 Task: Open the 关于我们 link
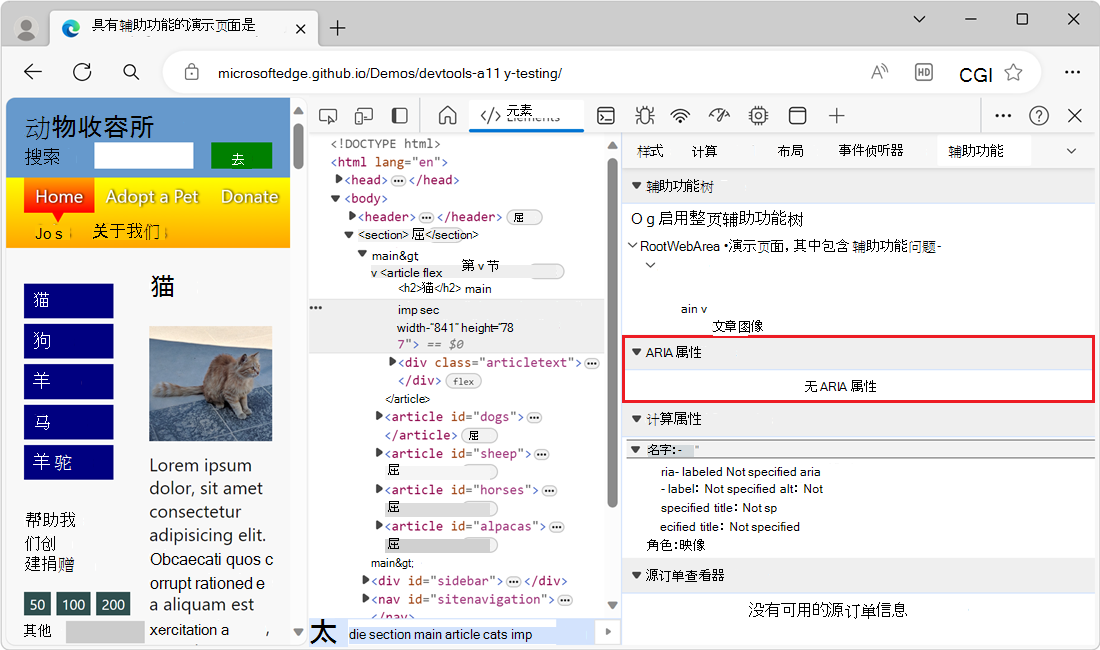(126, 231)
